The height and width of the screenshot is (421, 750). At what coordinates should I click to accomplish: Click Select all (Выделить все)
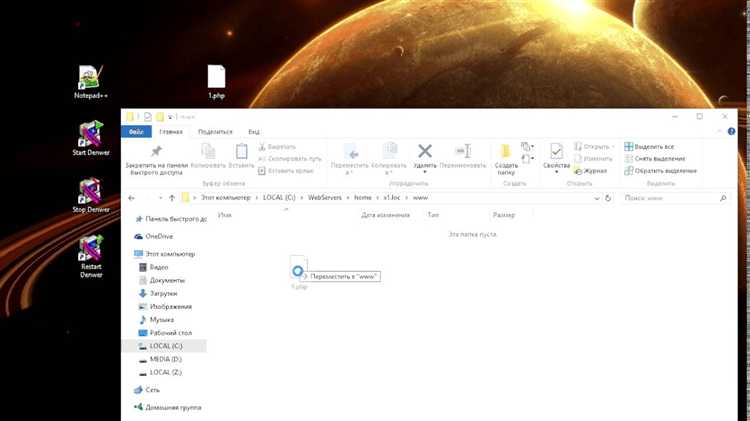point(649,147)
